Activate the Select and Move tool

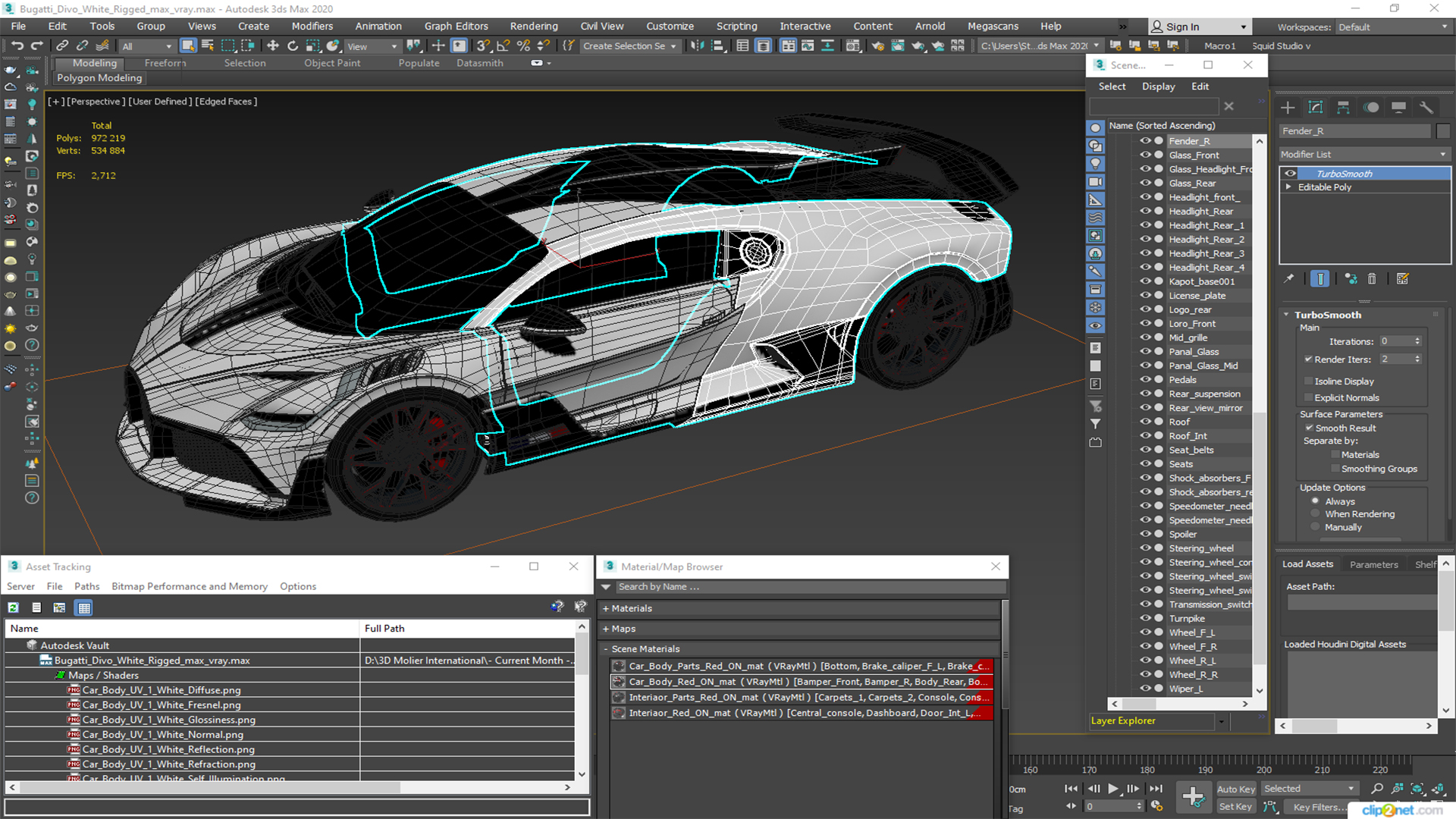[273, 45]
